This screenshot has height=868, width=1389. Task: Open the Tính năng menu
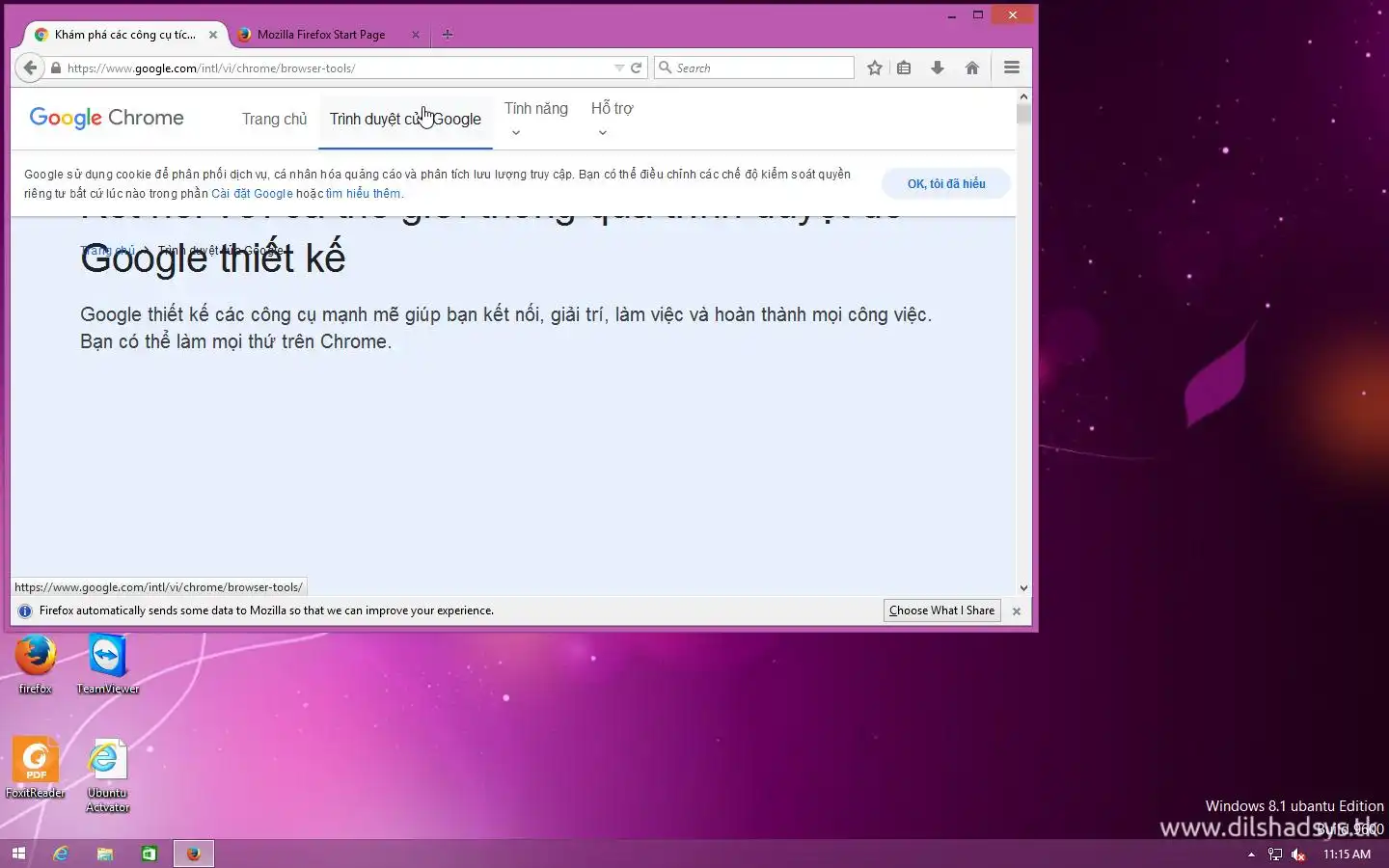[536, 108]
